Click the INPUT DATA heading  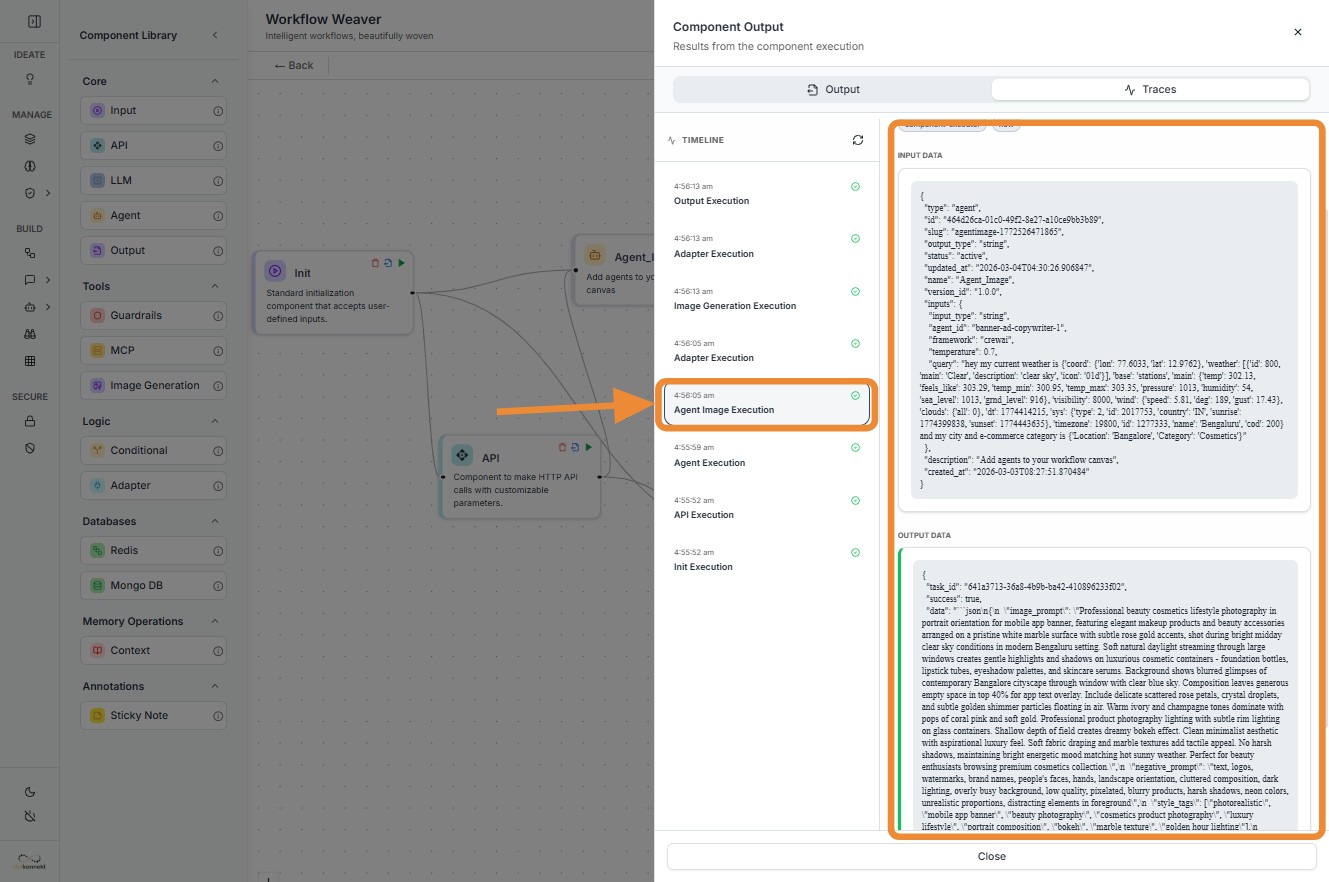(920, 156)
